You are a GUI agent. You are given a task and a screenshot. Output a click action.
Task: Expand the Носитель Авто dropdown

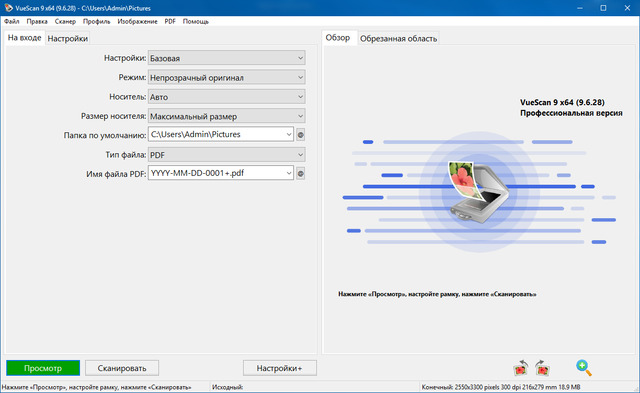click(227, 97)
